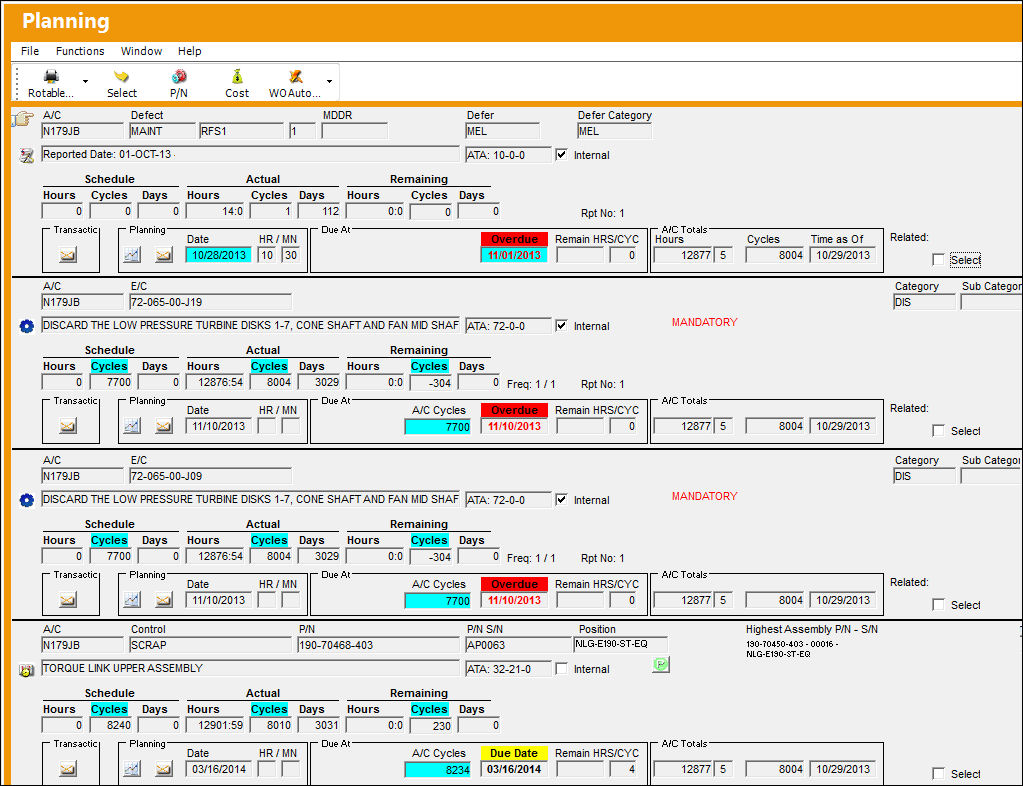Click the P/N S/N field showing AP0063

tap(519, 645)
